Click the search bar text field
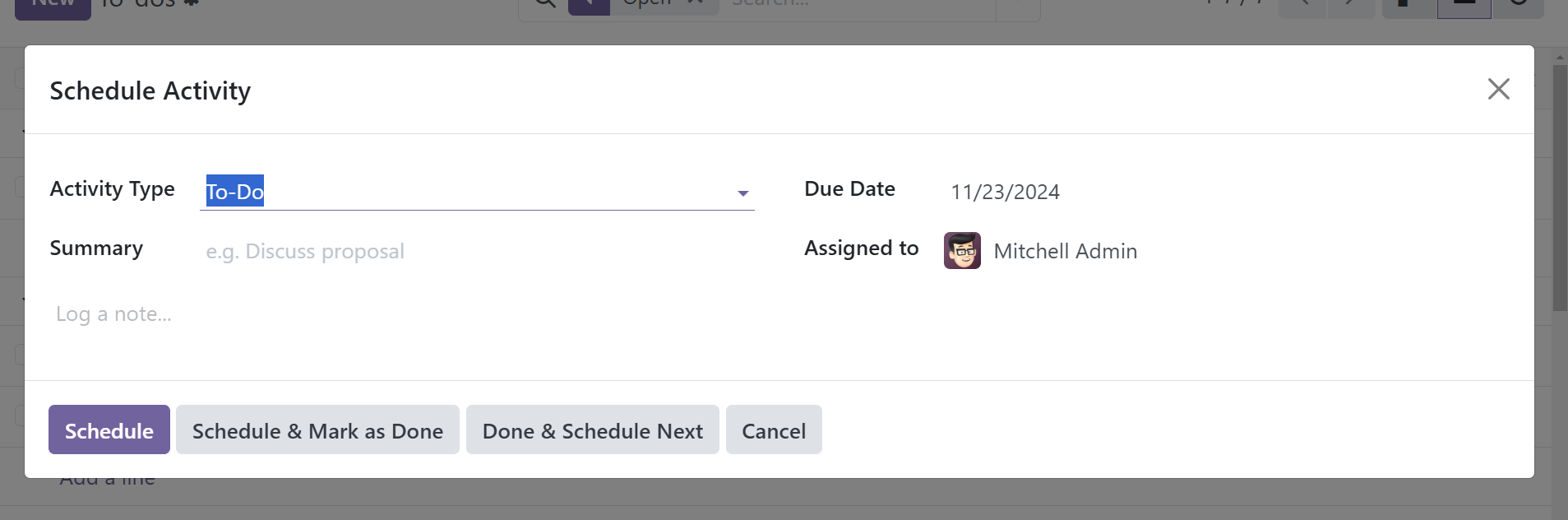Screen dimensions: 1568x520 point(859,5)
